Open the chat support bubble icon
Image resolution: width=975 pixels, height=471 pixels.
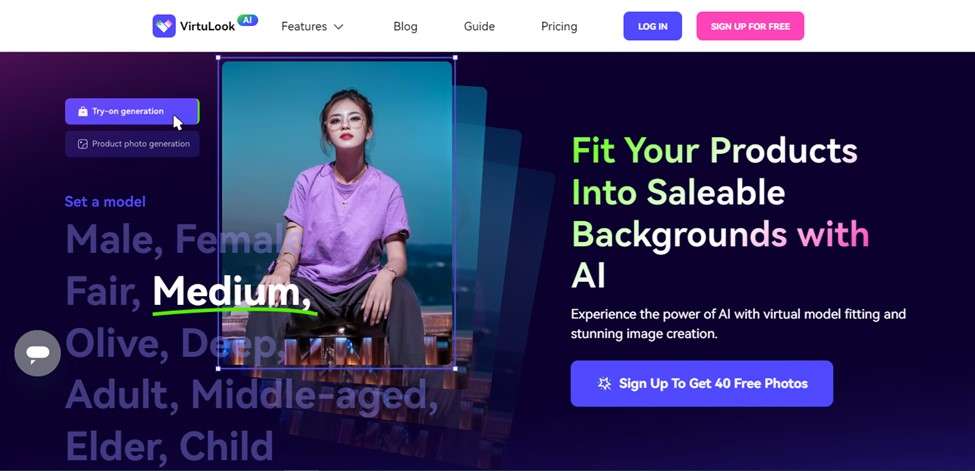[37, 353]
